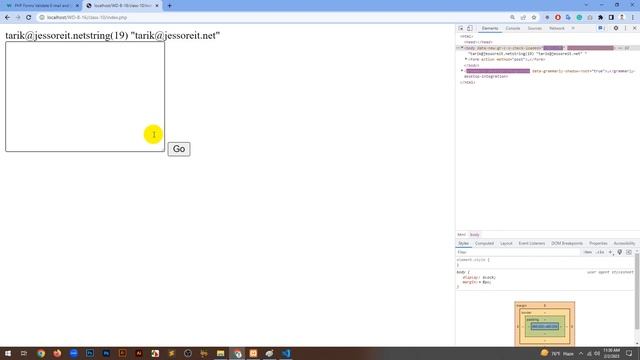Image resolution: width=640 pixels, height=360 pixels.
Task: Close the localhost index.php browser tab
Action: (157, 6)
